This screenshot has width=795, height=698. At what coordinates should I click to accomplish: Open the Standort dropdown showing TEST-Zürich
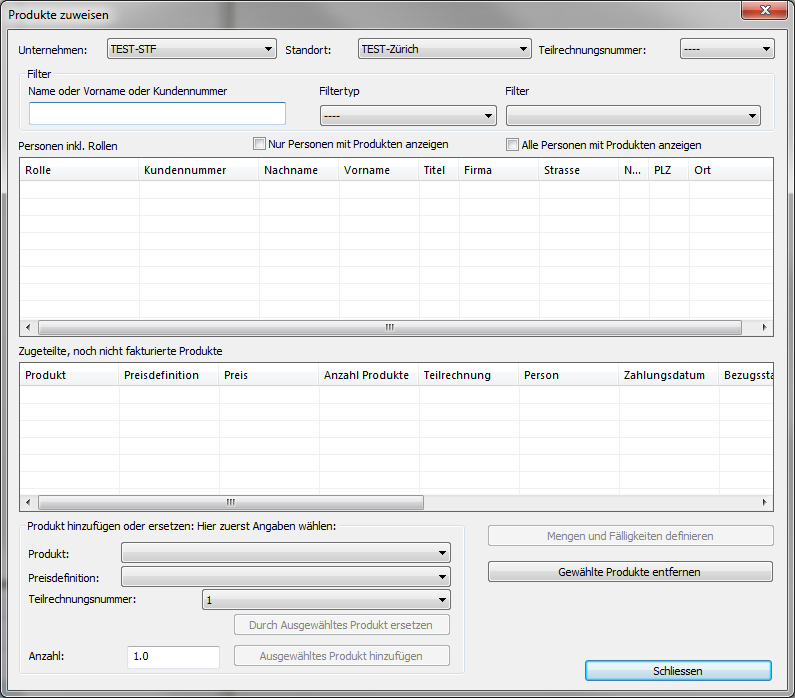(443, 49)
